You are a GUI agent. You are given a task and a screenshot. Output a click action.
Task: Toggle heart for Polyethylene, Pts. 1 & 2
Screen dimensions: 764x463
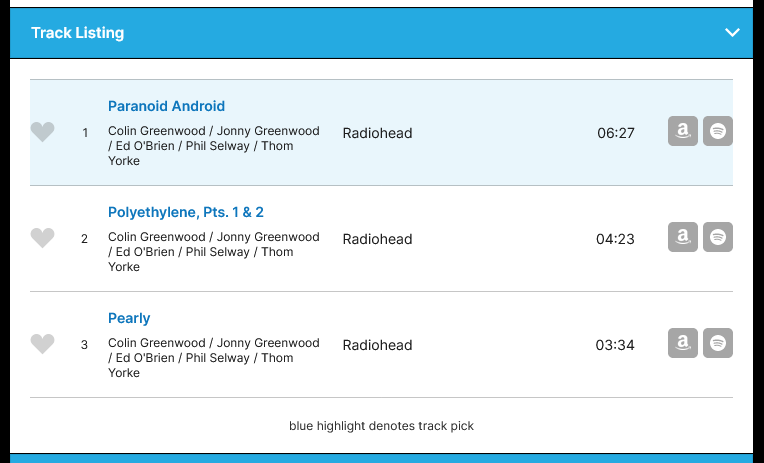coord(42,238)
